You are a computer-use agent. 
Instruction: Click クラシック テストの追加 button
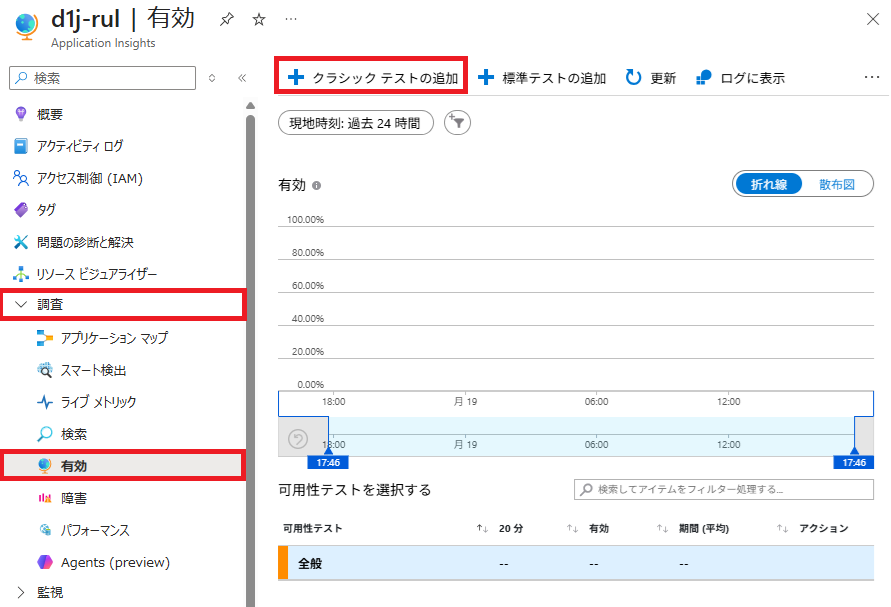pos(372,78)
